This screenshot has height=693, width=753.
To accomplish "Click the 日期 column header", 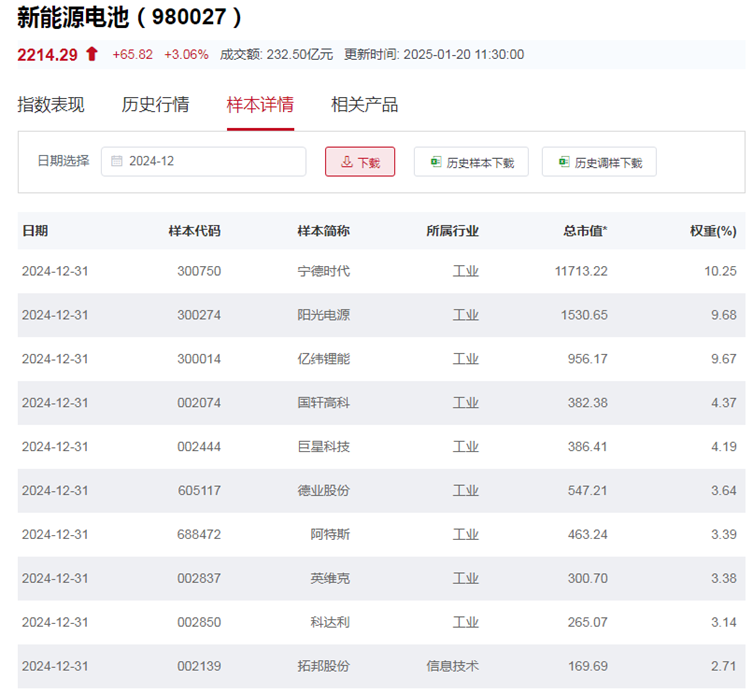I will tap(35, 231).
